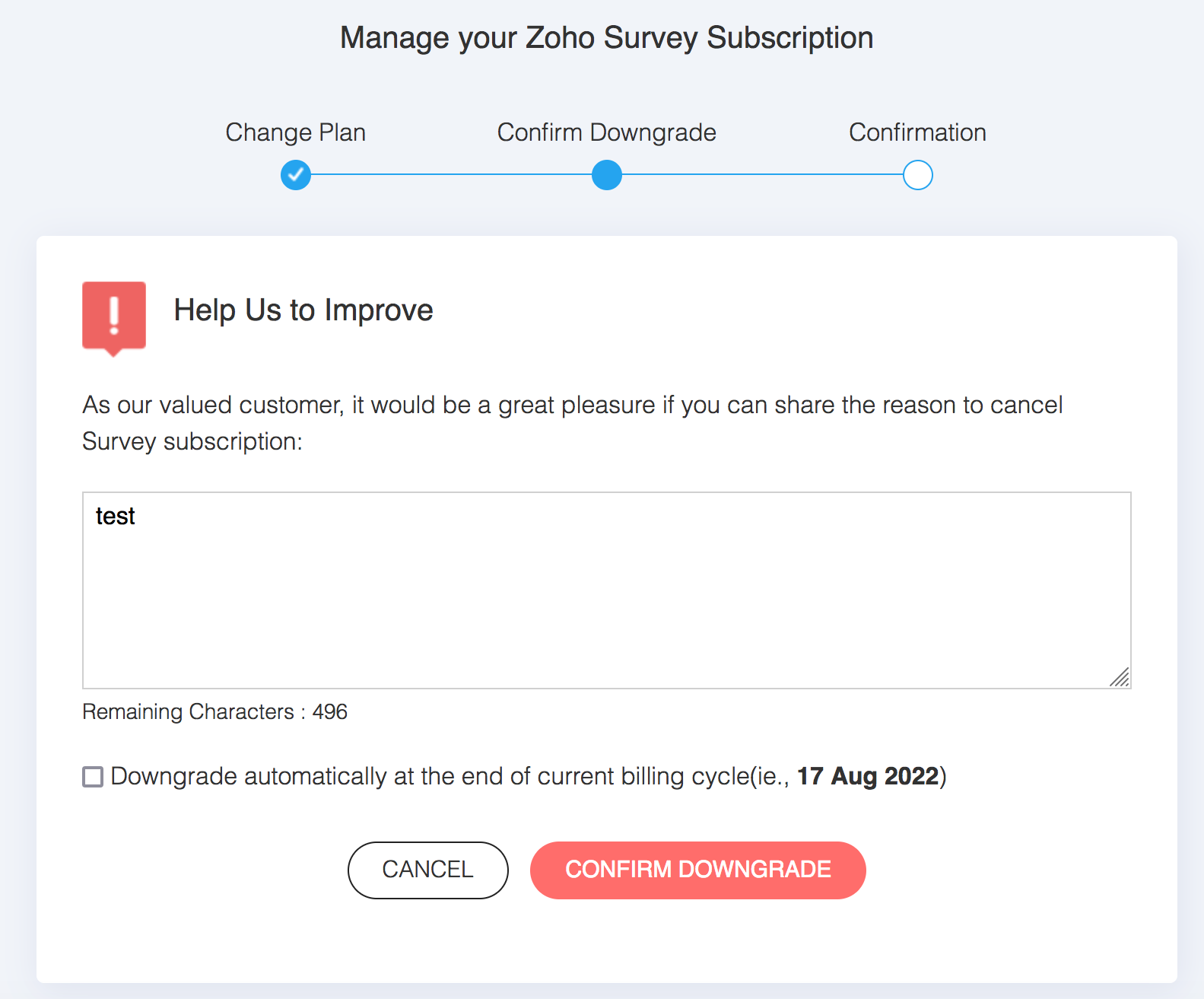This screenshot has height=999, width=1204.
Task: Click the completed Change Plan checkmark circle
Action: tap(296, 175)
